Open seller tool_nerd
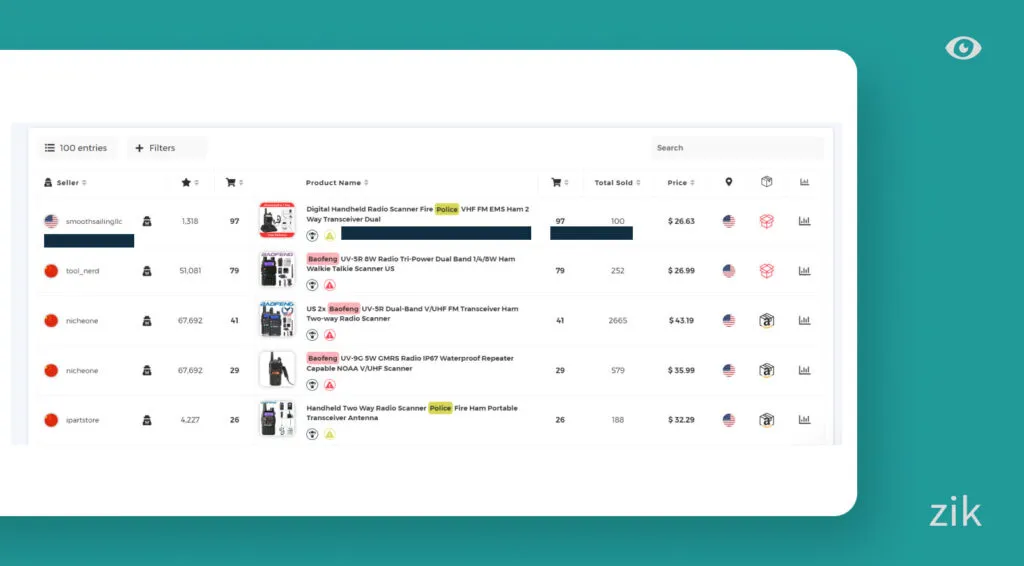Image resolution: width=1024 pixels, height=566 pixels. (x=82, y=271)
